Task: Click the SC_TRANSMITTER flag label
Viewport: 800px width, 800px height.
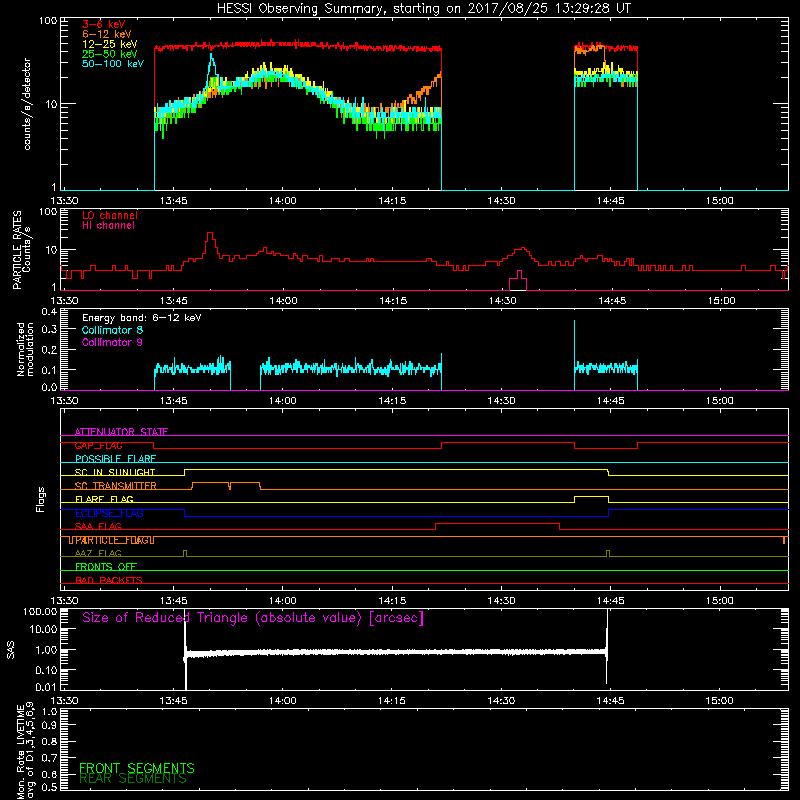Action: point(115,486)
